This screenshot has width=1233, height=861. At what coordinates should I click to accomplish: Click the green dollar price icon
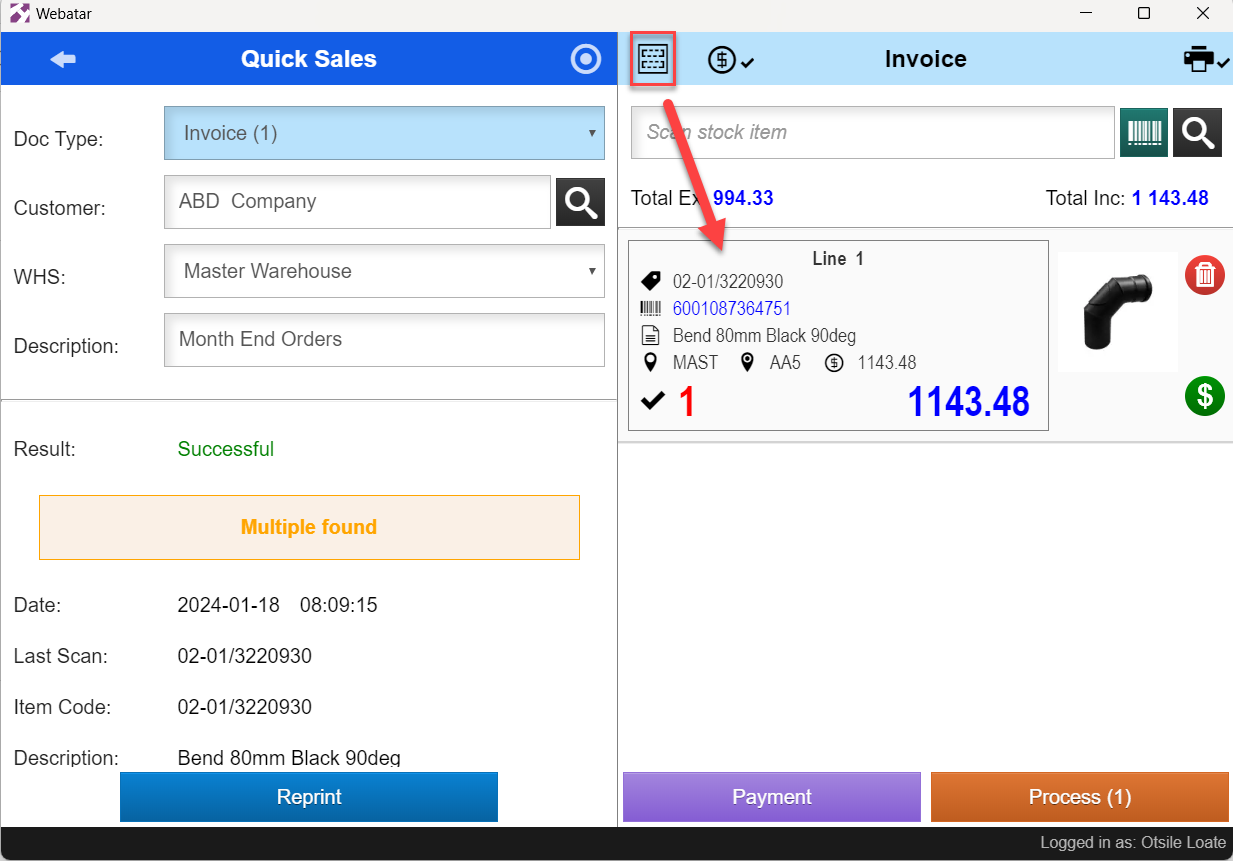click(x=1205, y=396)
